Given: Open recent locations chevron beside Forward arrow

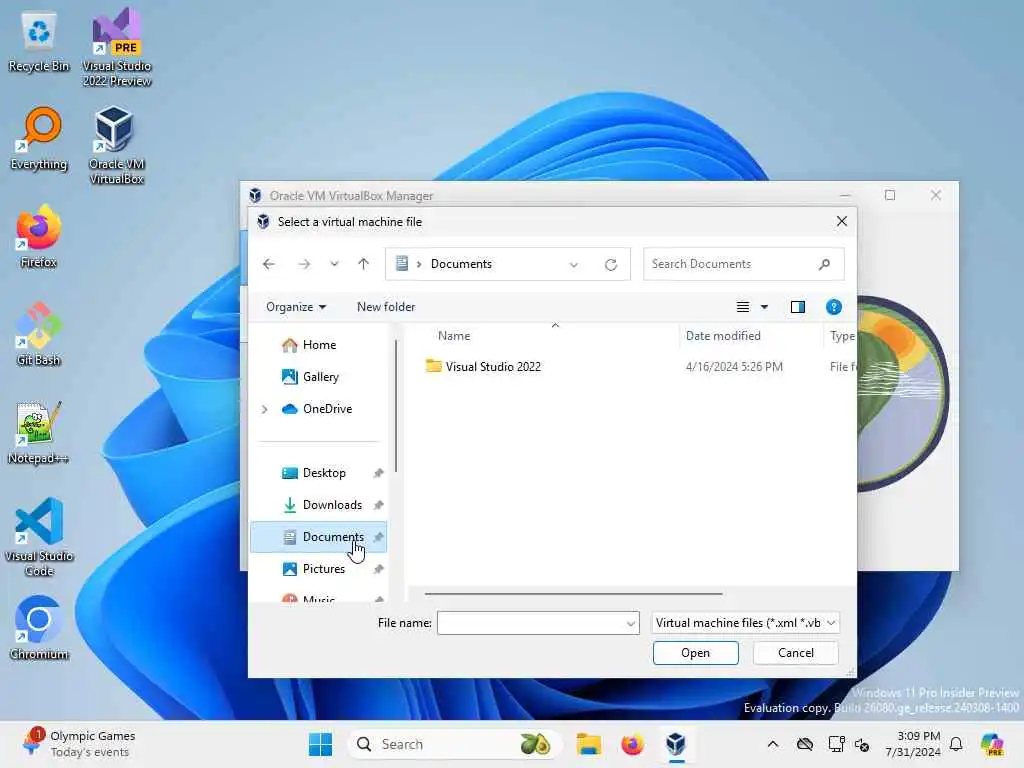Looking at the screenshot, I should pos(334,264).
